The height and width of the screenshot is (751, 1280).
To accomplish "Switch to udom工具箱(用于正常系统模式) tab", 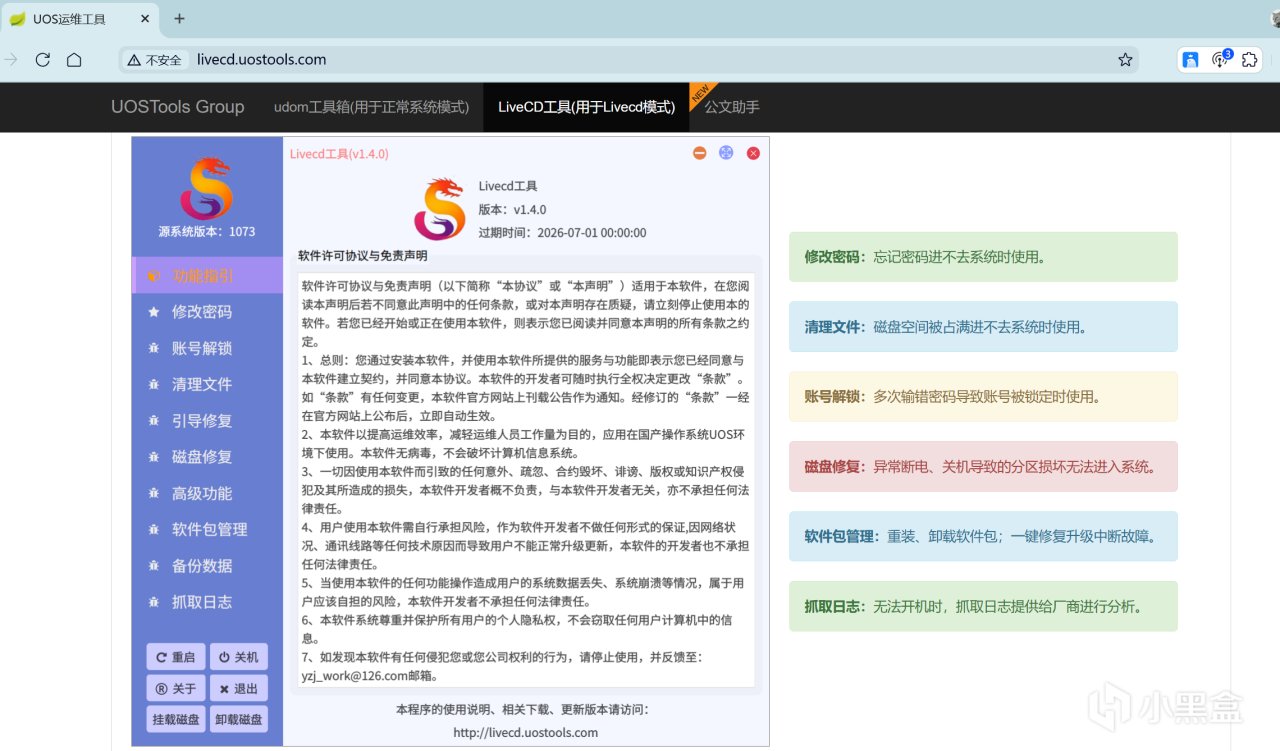I will click(372, 107).
